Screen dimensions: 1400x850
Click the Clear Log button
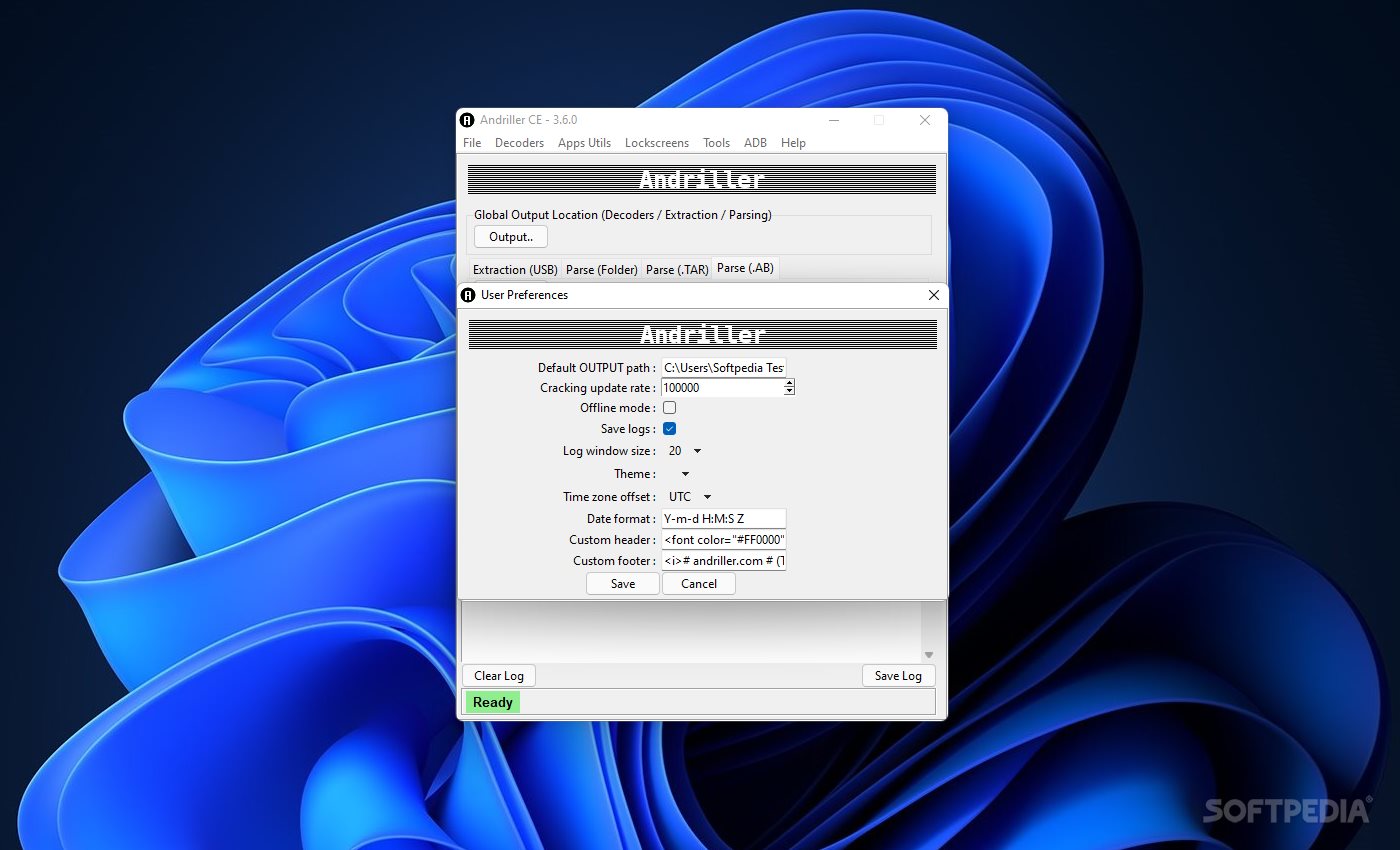(499, 676)
